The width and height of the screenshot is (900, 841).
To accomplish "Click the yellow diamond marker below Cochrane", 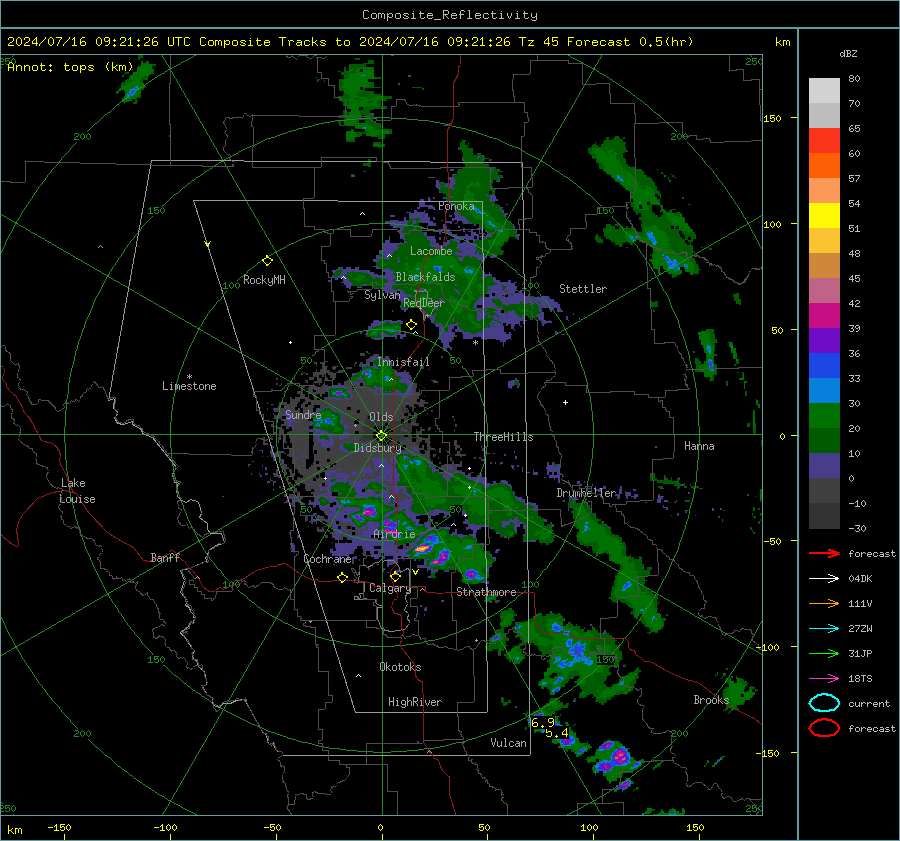I will click(x=343, y=577).
